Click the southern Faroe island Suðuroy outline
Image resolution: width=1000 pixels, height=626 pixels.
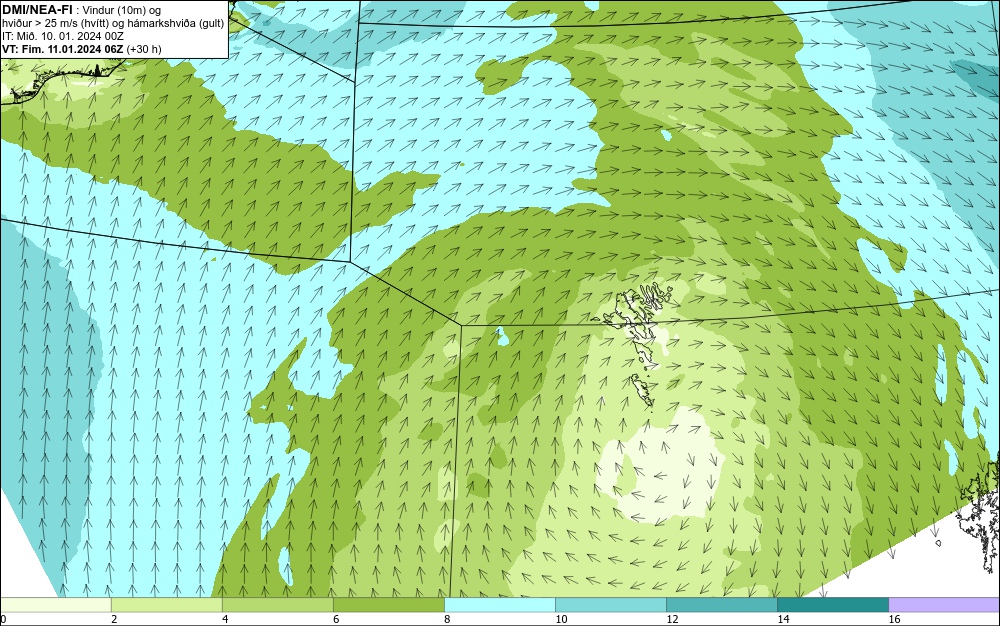pos(643,391)
